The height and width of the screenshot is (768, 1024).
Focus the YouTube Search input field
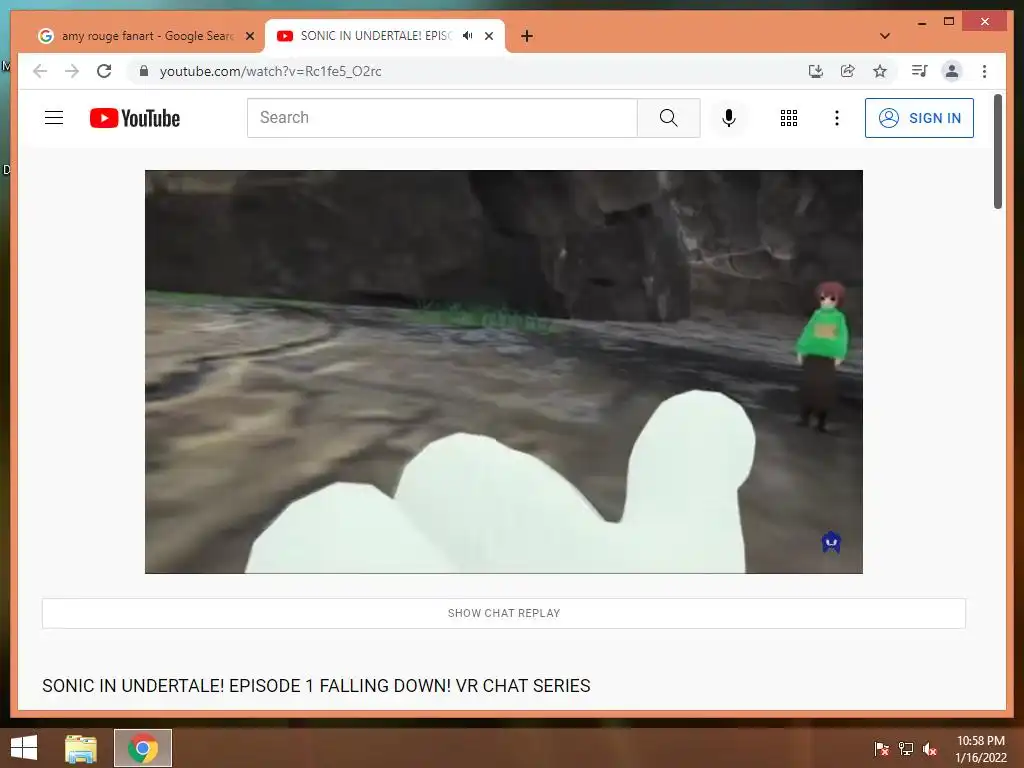point(442,118)
